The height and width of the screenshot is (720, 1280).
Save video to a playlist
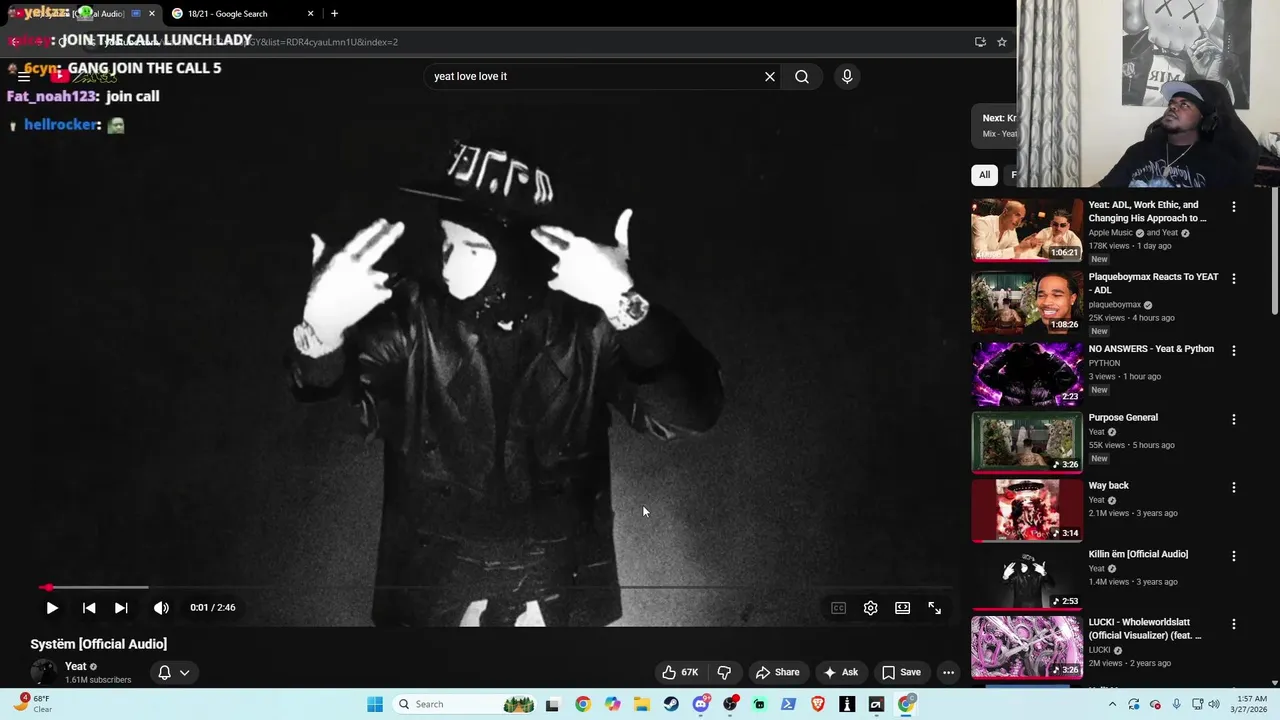point(901,672)
